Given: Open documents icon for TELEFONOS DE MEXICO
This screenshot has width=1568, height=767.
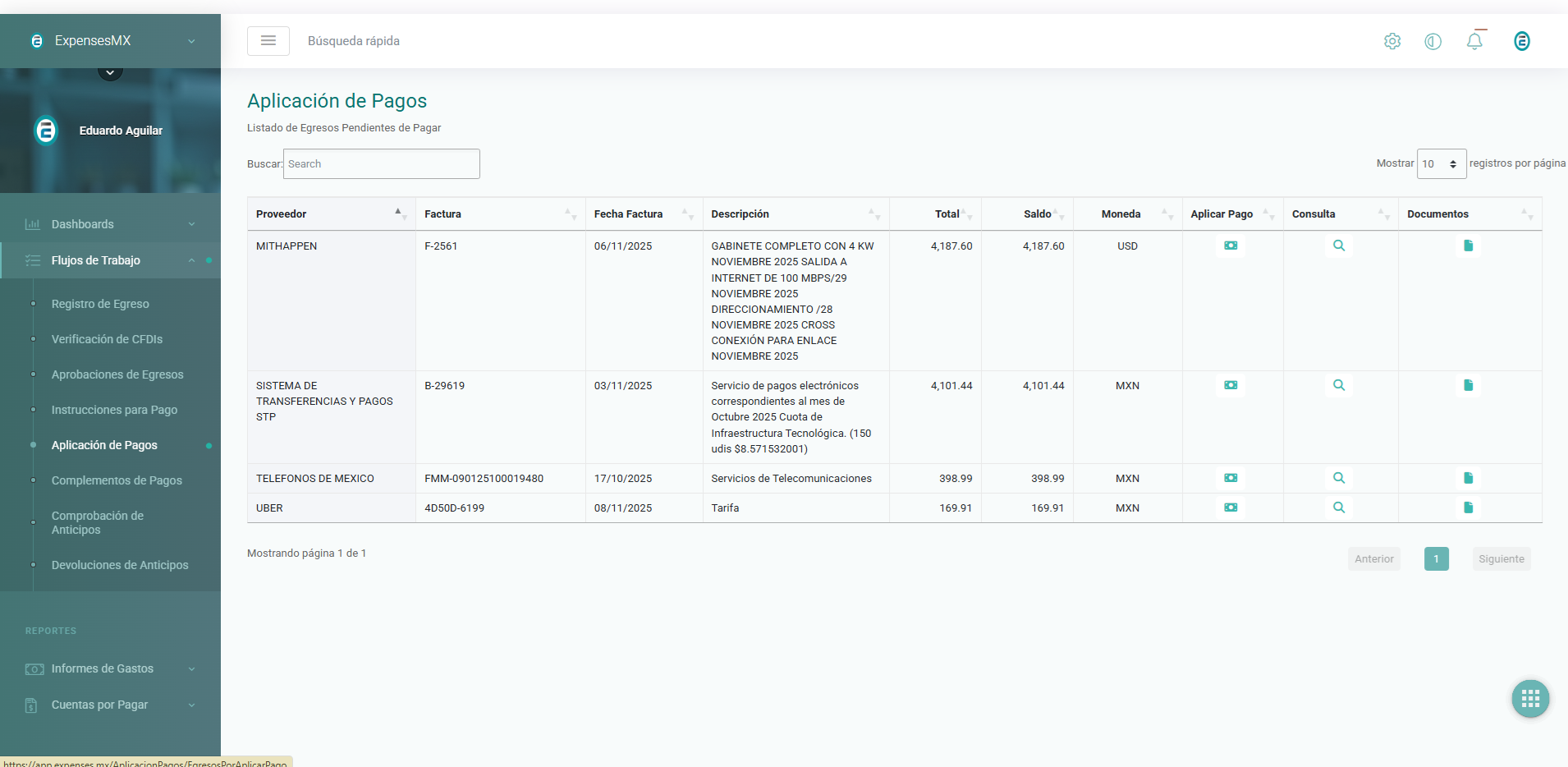Looking at the screenshot, I should [1467, 478].
